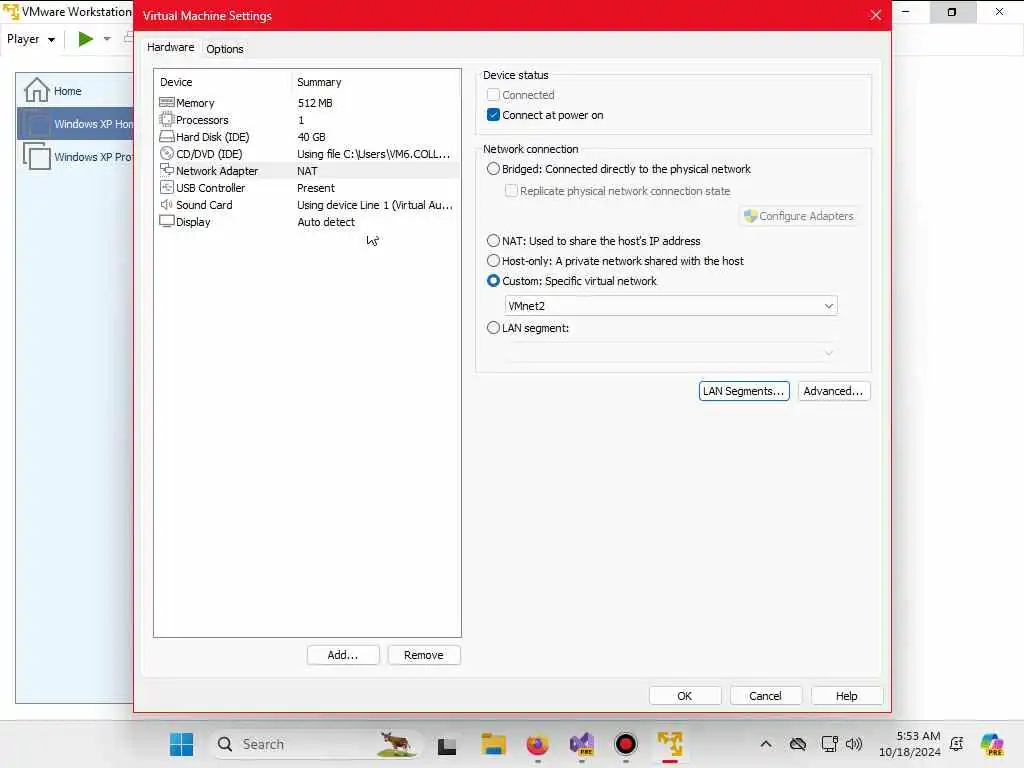The height and width of the screenshot is (768, 1024).
Task: Click Configure Adapters button
Action: coord(799,216)
